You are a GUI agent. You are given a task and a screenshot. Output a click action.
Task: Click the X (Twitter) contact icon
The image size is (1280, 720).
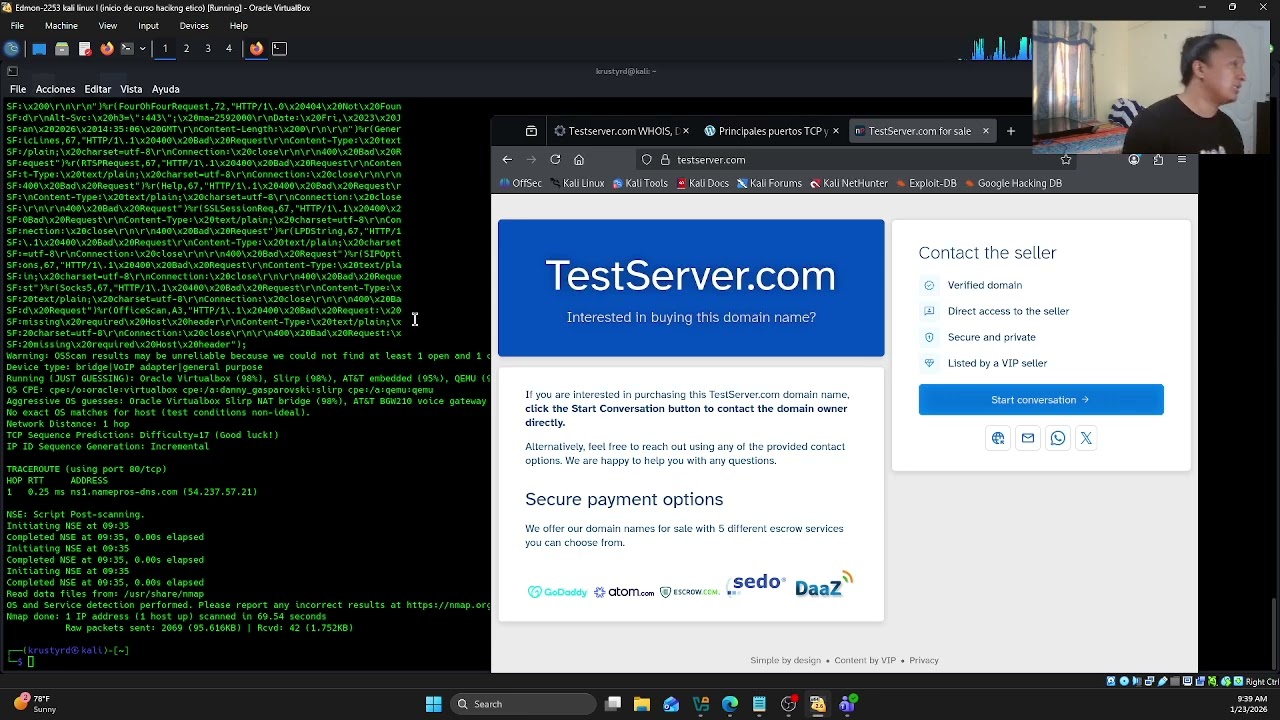coord(1086,438)
